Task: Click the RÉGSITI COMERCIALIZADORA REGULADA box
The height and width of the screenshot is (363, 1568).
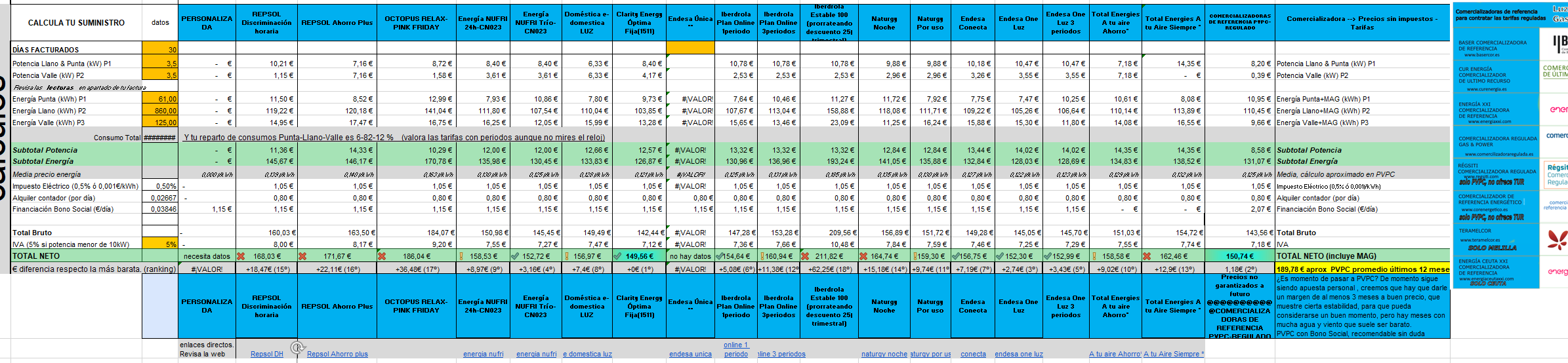Action: pyautogui.click(x=1496, y=174)
